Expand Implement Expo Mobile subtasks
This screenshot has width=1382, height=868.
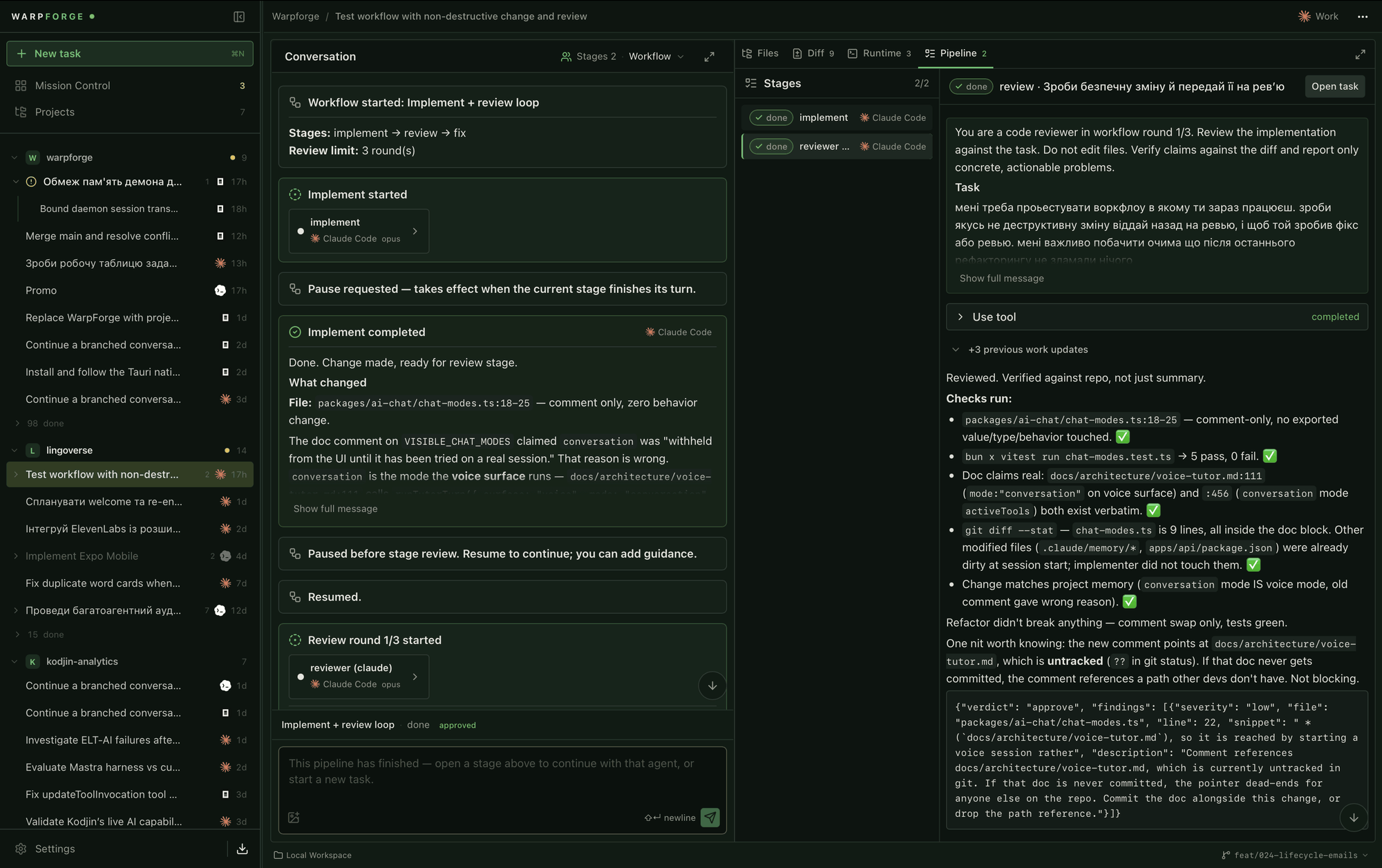point(16,556)
